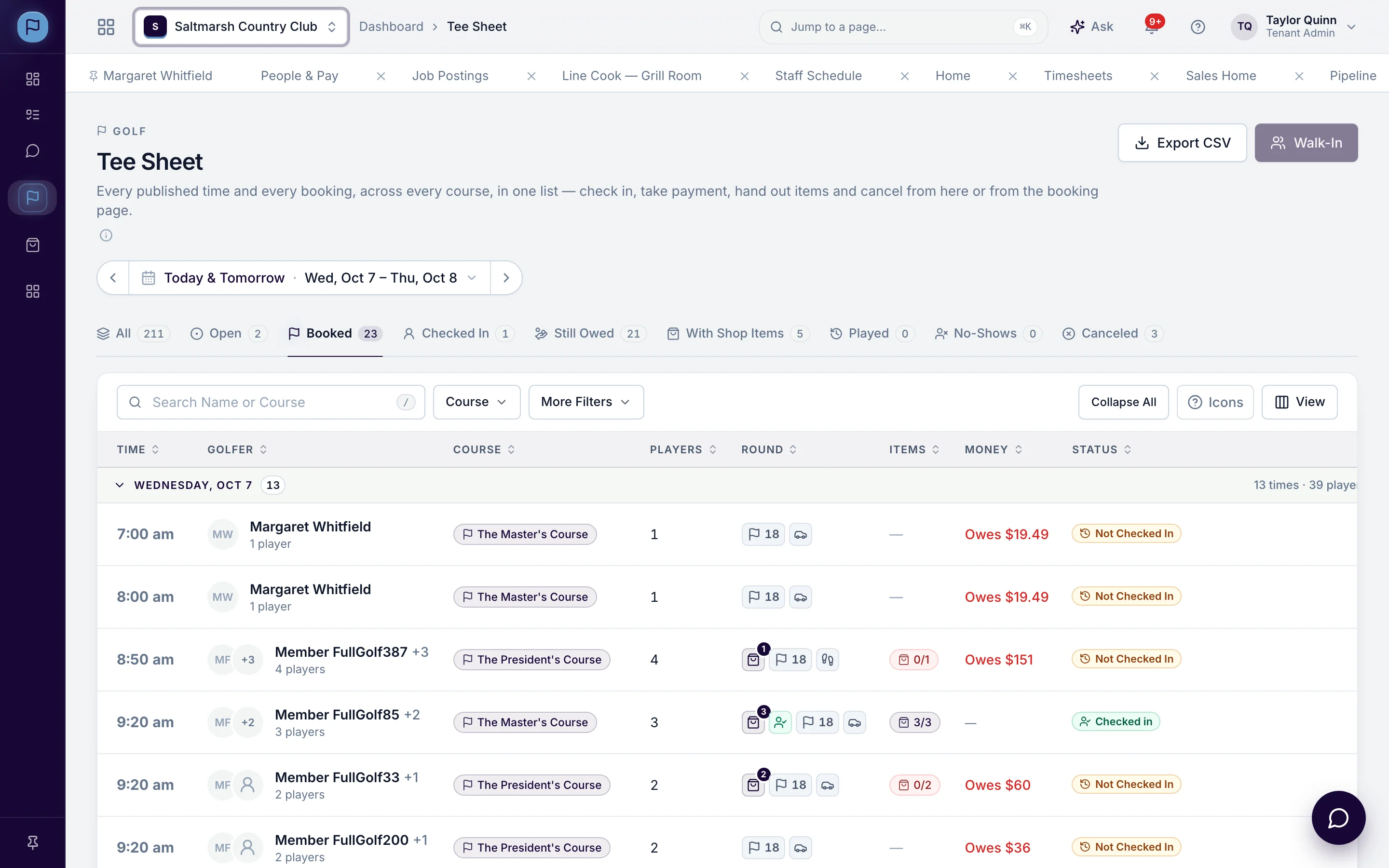Click Dashboard breadcrumb link

click(392, 27)
